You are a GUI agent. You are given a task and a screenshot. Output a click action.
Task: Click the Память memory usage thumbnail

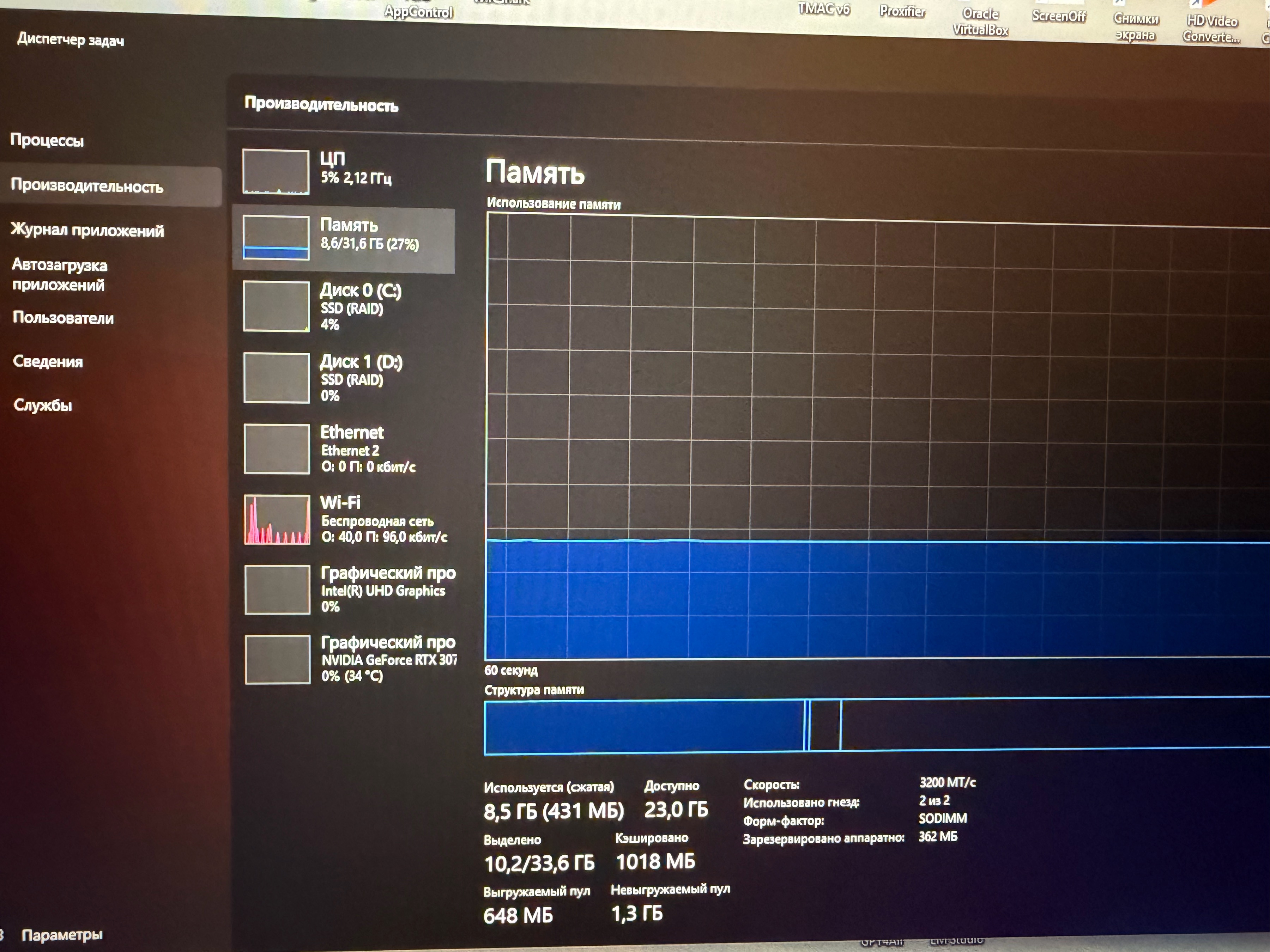(x=276, y=237)
